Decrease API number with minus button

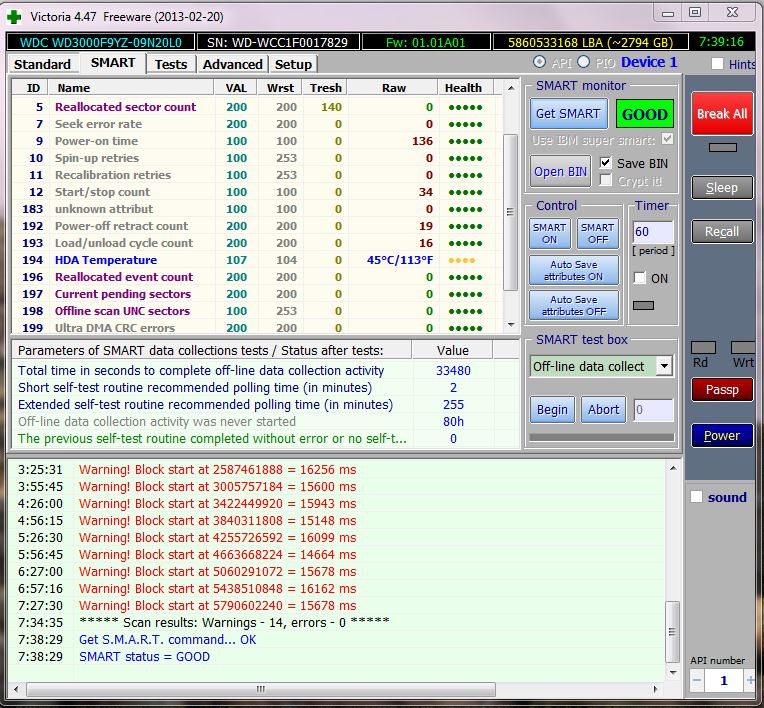click(x=697, y=680)
